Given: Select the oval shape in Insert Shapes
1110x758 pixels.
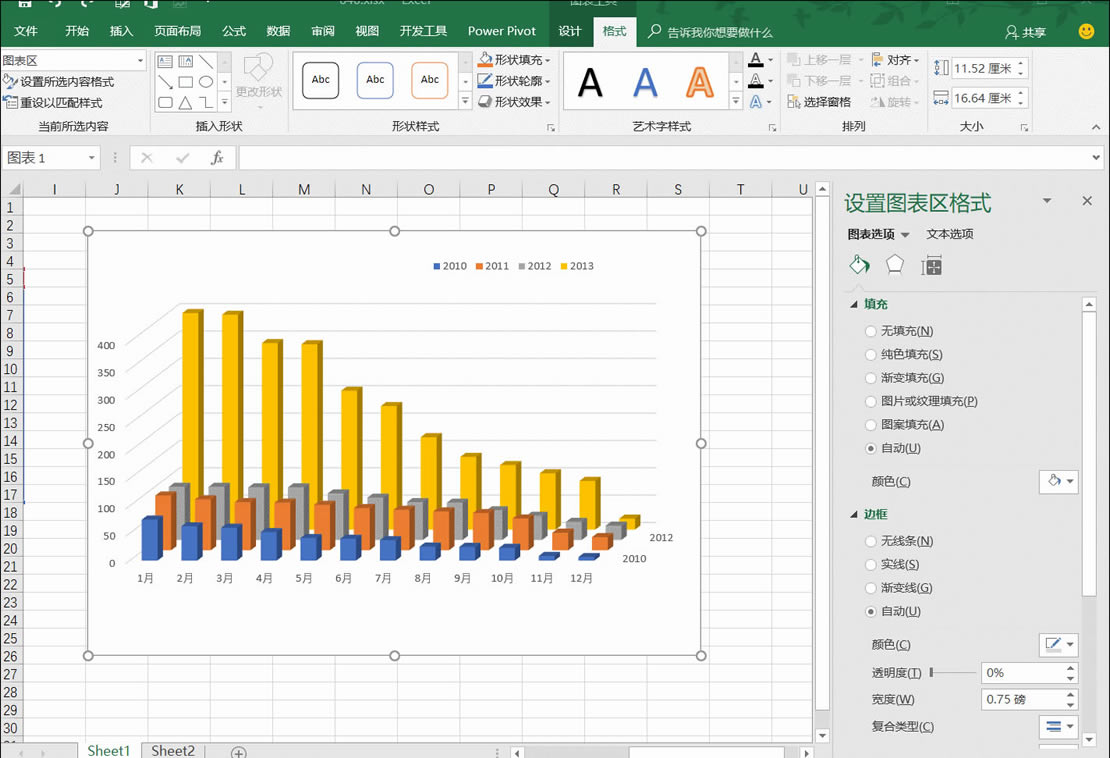Looking at the screenshot, I should 206,82.
